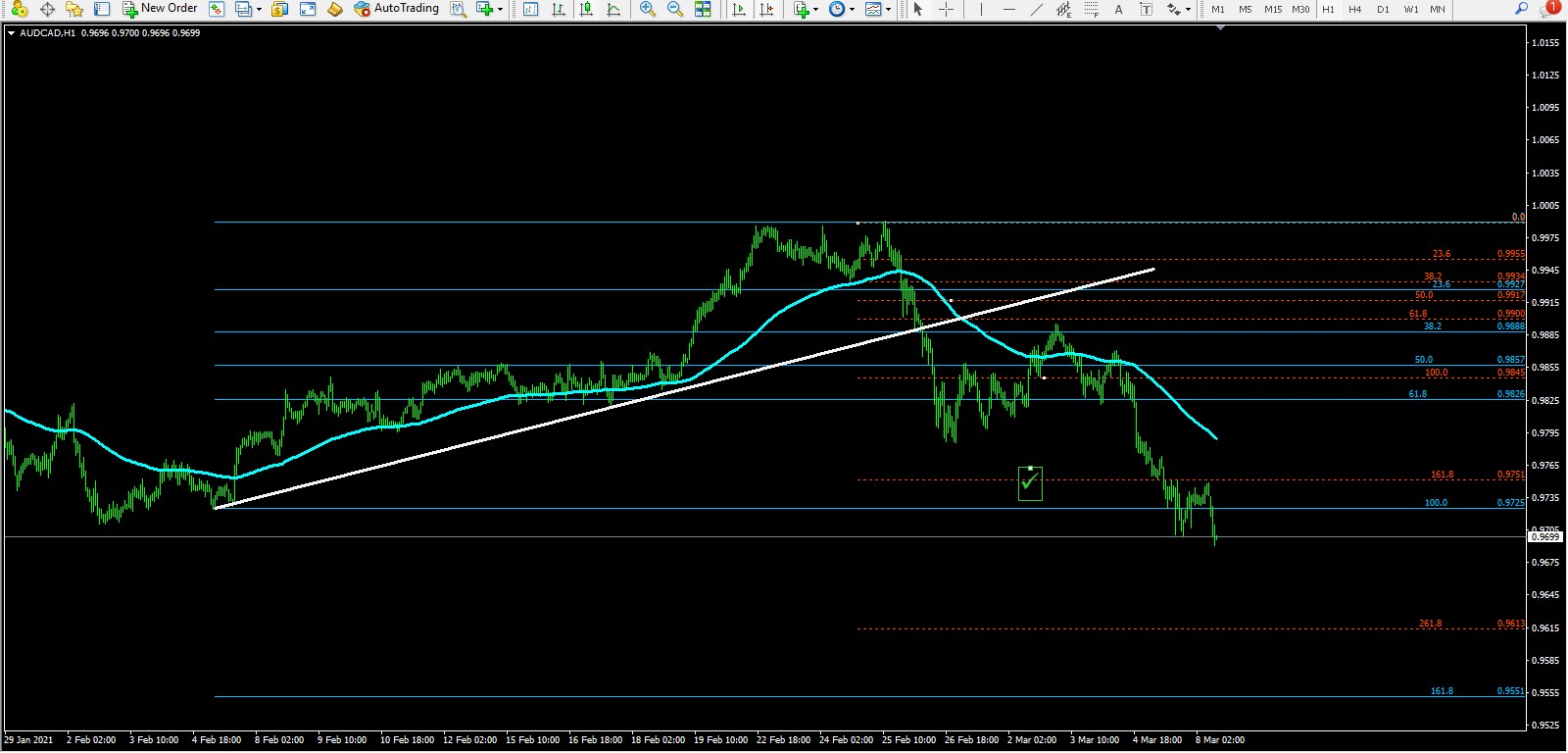Toggle chart auto scroll

point(739,9)
